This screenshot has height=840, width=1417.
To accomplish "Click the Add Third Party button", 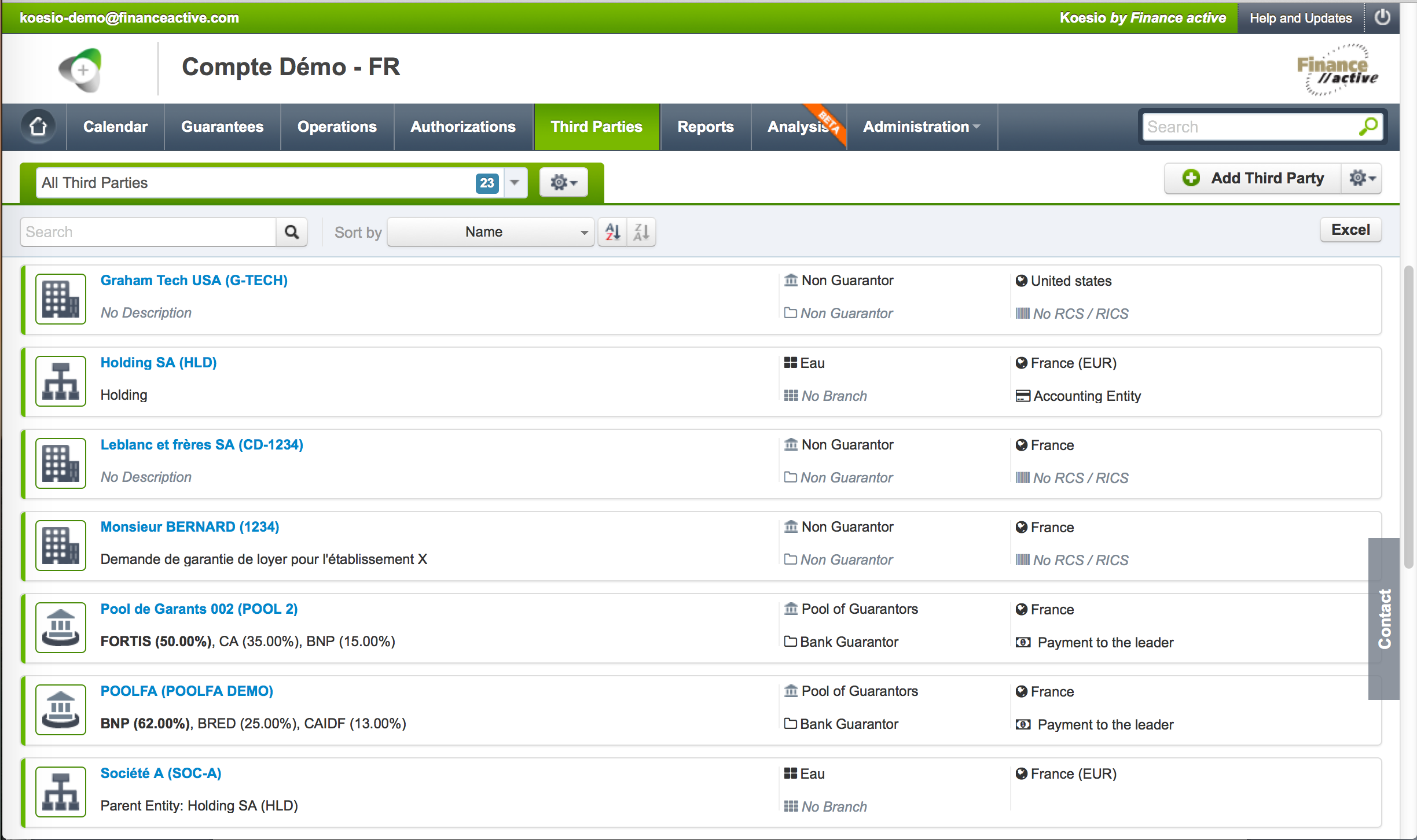I will point(1253,178).
